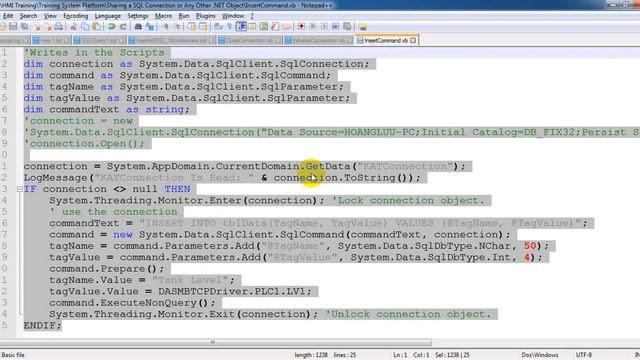
Task: Click the Save Recorded Macro icon
Action: 347,27
